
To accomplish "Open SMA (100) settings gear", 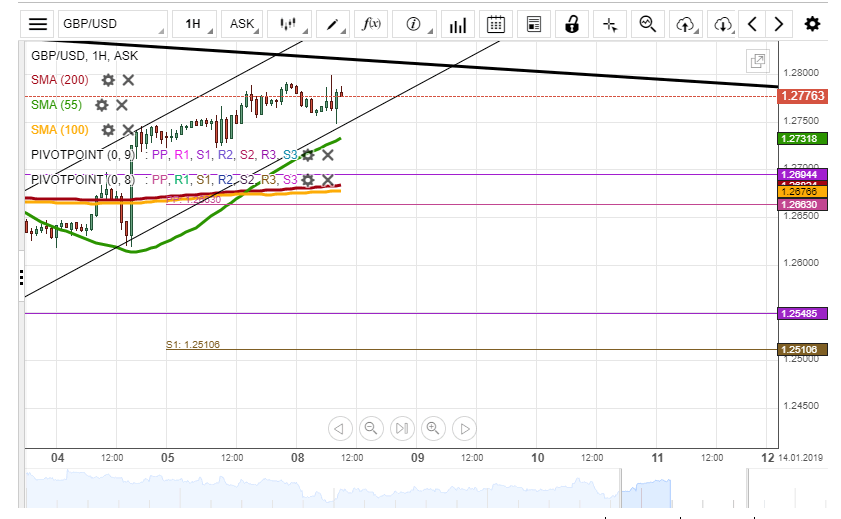I will (x=108, y=130).
